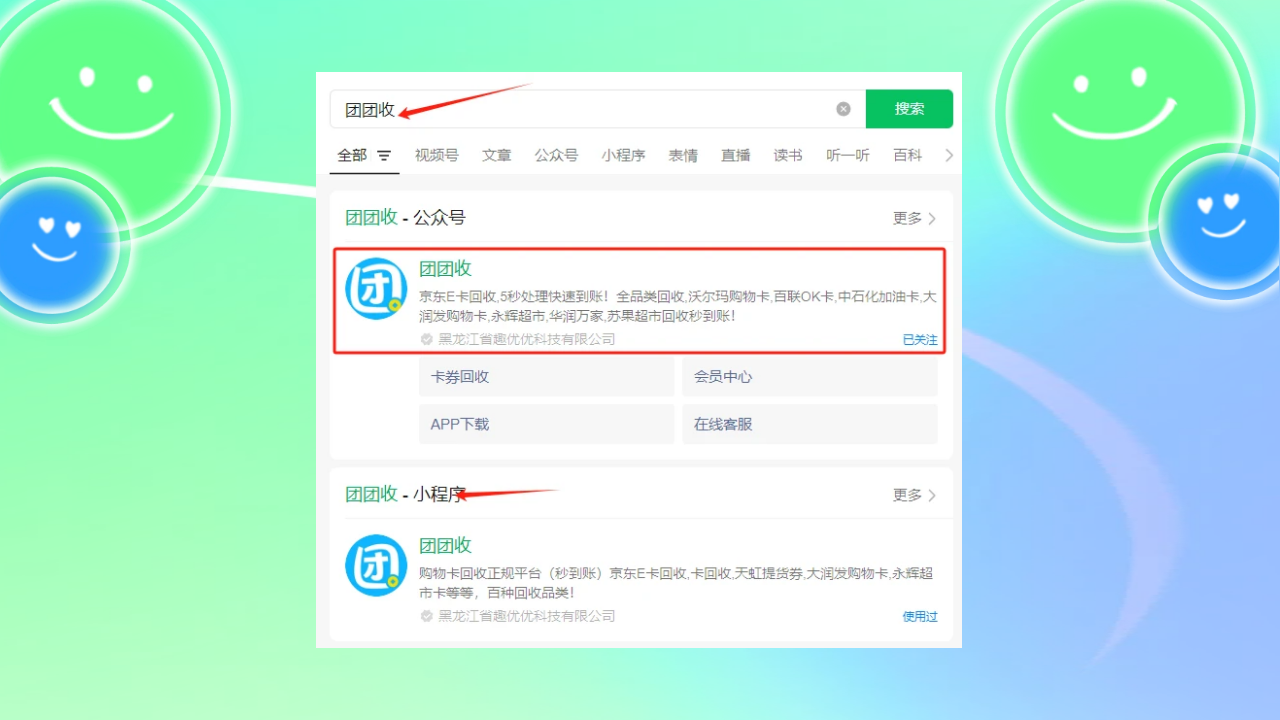Switch to the 视频号 tab
The height and width of the screenshot is (720, 1280).
point(437,155)
